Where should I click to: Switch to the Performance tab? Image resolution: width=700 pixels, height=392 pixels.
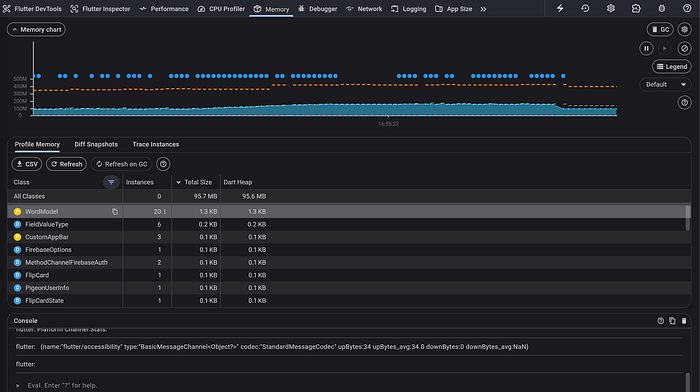coord(164,9)
